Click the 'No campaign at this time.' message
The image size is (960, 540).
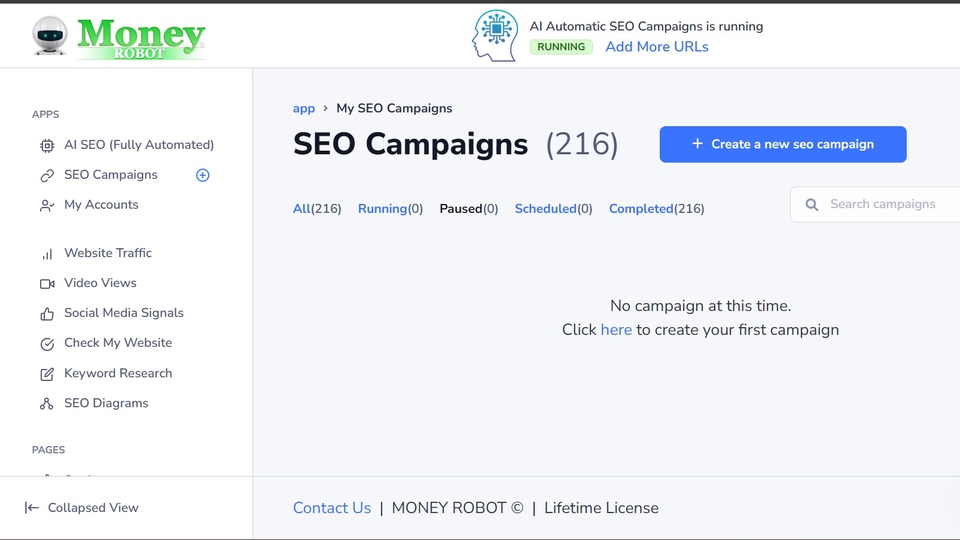(x=700, y=306)
